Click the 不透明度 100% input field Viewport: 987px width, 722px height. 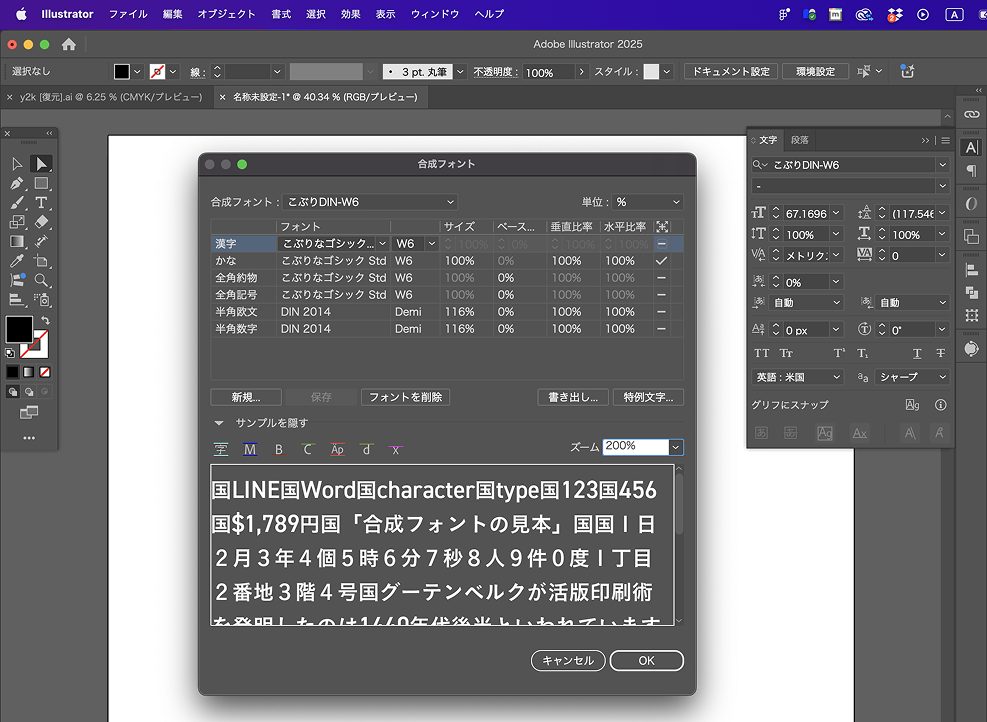click(548, 72)
